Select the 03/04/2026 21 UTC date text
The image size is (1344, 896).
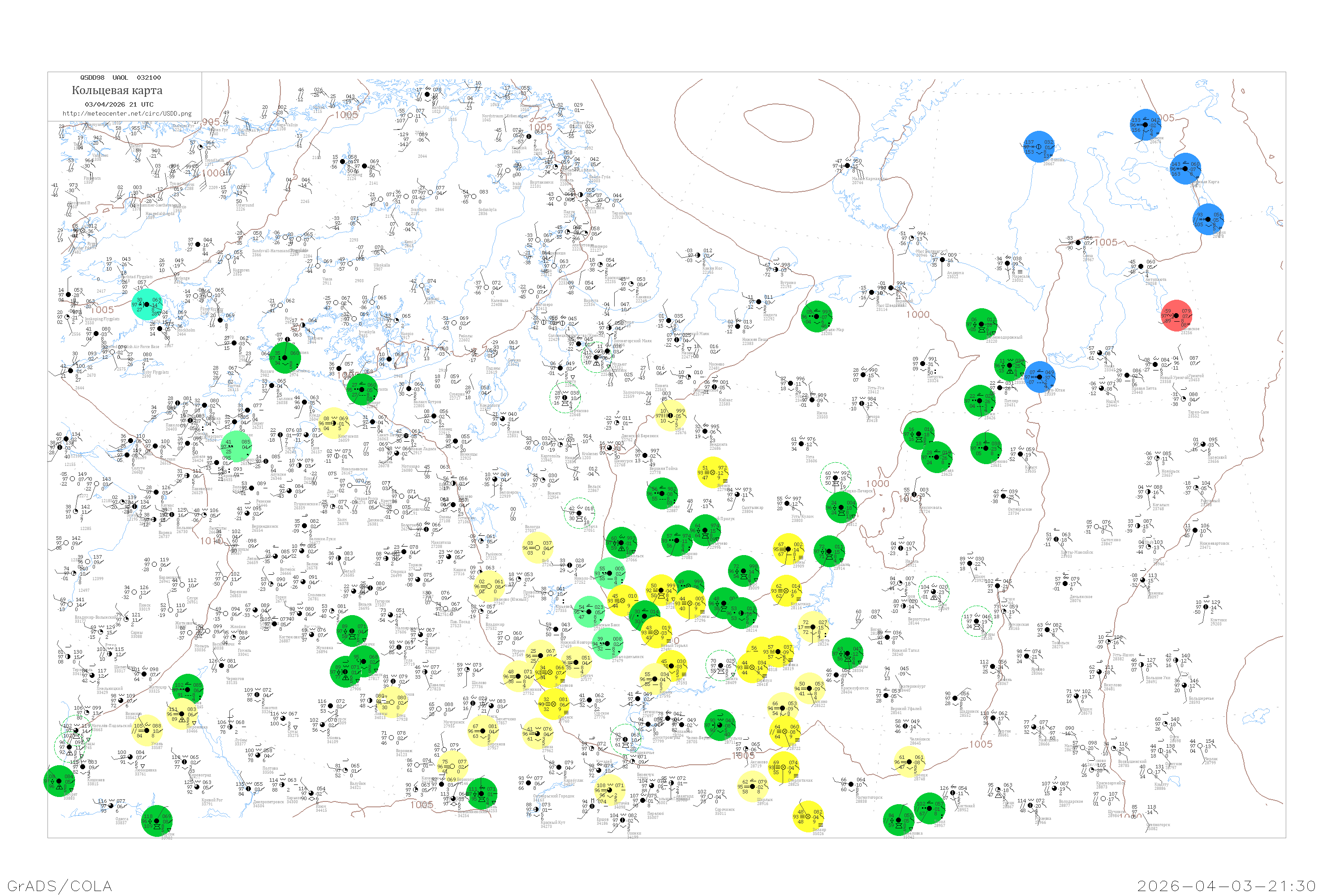click(x=119, y=104)
